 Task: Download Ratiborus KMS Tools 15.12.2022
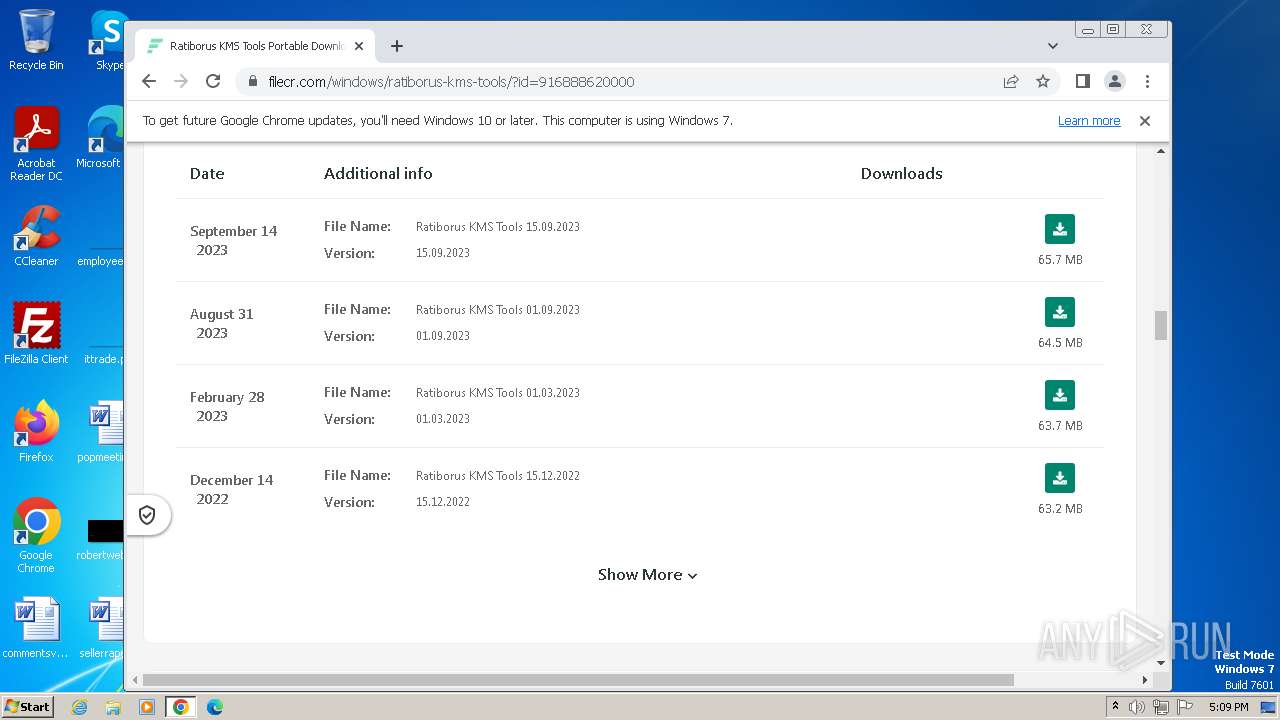[x=1060, y=478]
